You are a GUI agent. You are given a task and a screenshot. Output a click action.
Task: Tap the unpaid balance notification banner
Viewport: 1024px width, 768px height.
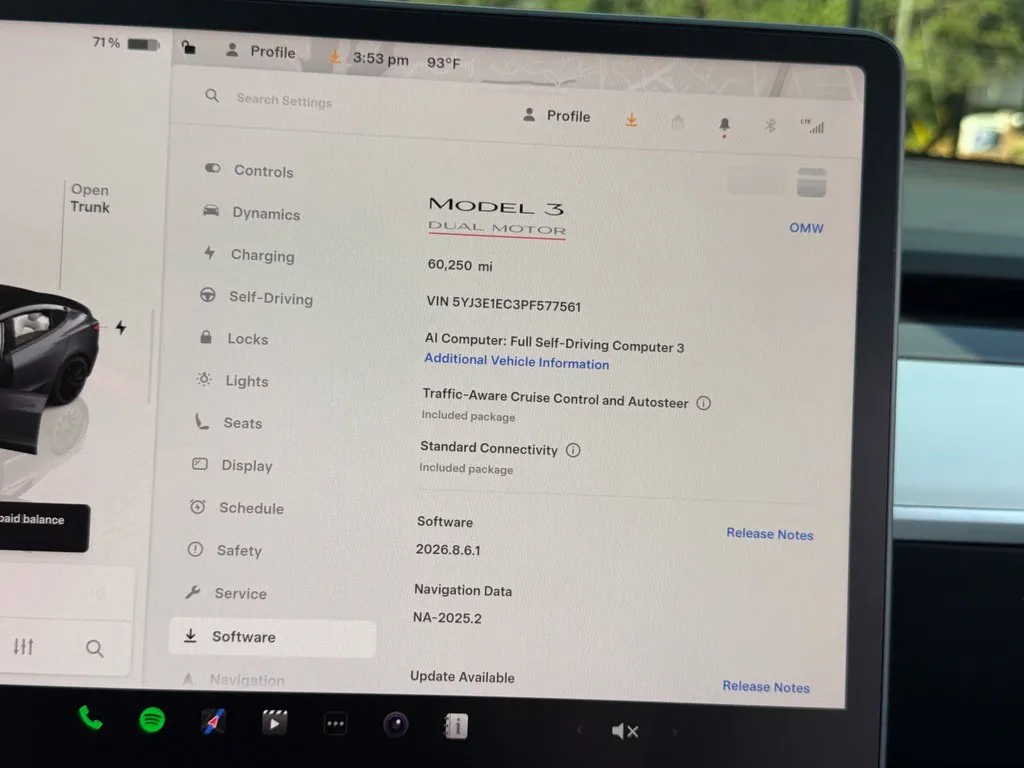click(x=43, y=527)
